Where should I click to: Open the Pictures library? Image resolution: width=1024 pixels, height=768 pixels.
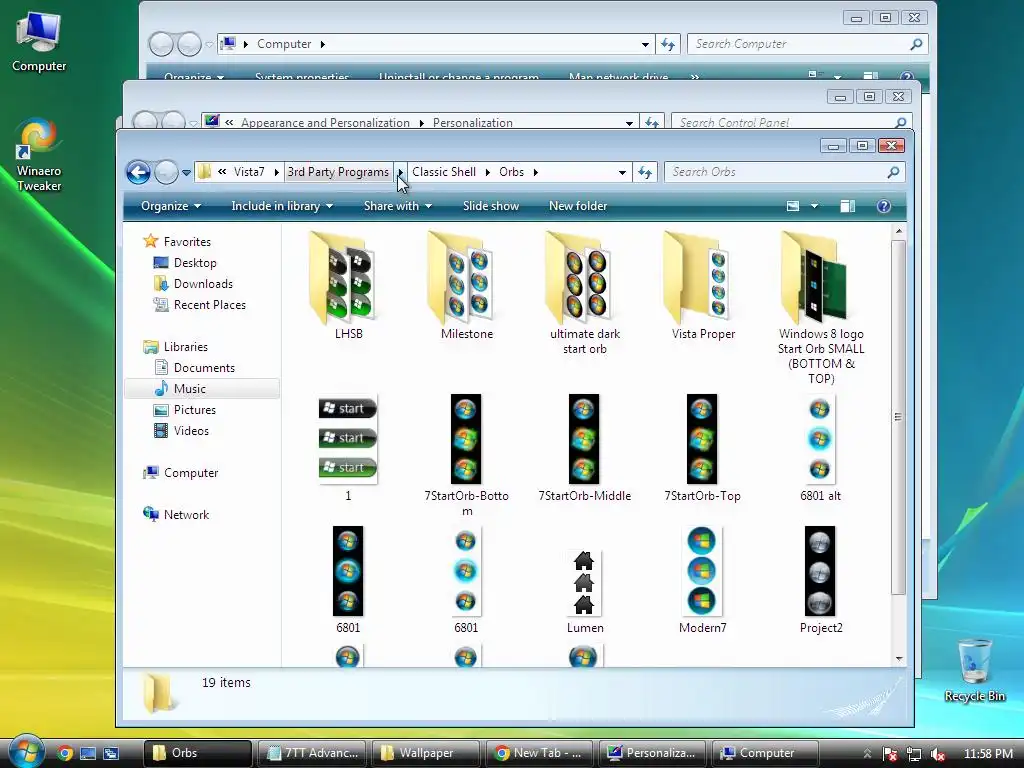195,409
